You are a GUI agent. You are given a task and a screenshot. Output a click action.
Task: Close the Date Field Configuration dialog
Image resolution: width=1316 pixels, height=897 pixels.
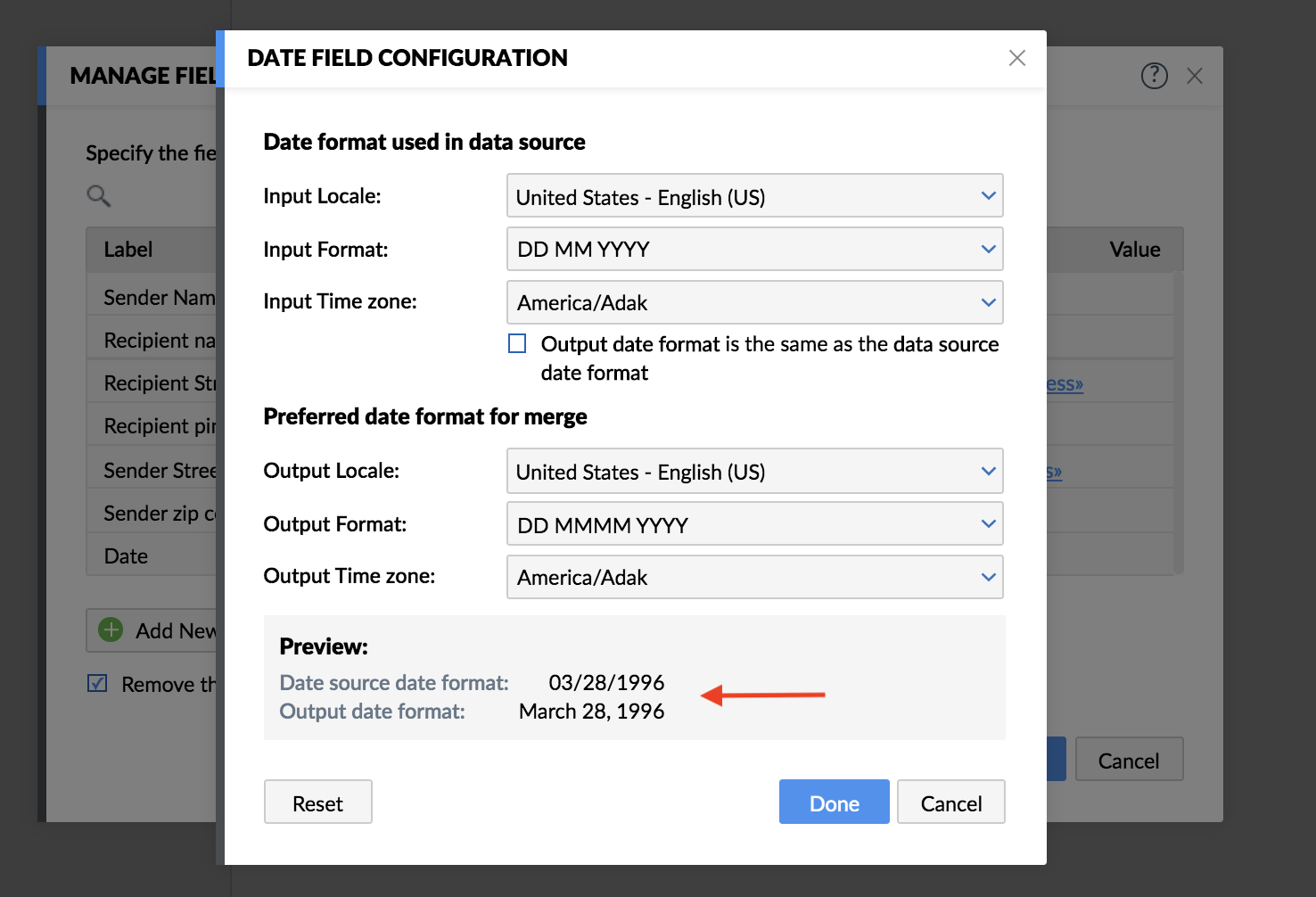click(1016, 58)
